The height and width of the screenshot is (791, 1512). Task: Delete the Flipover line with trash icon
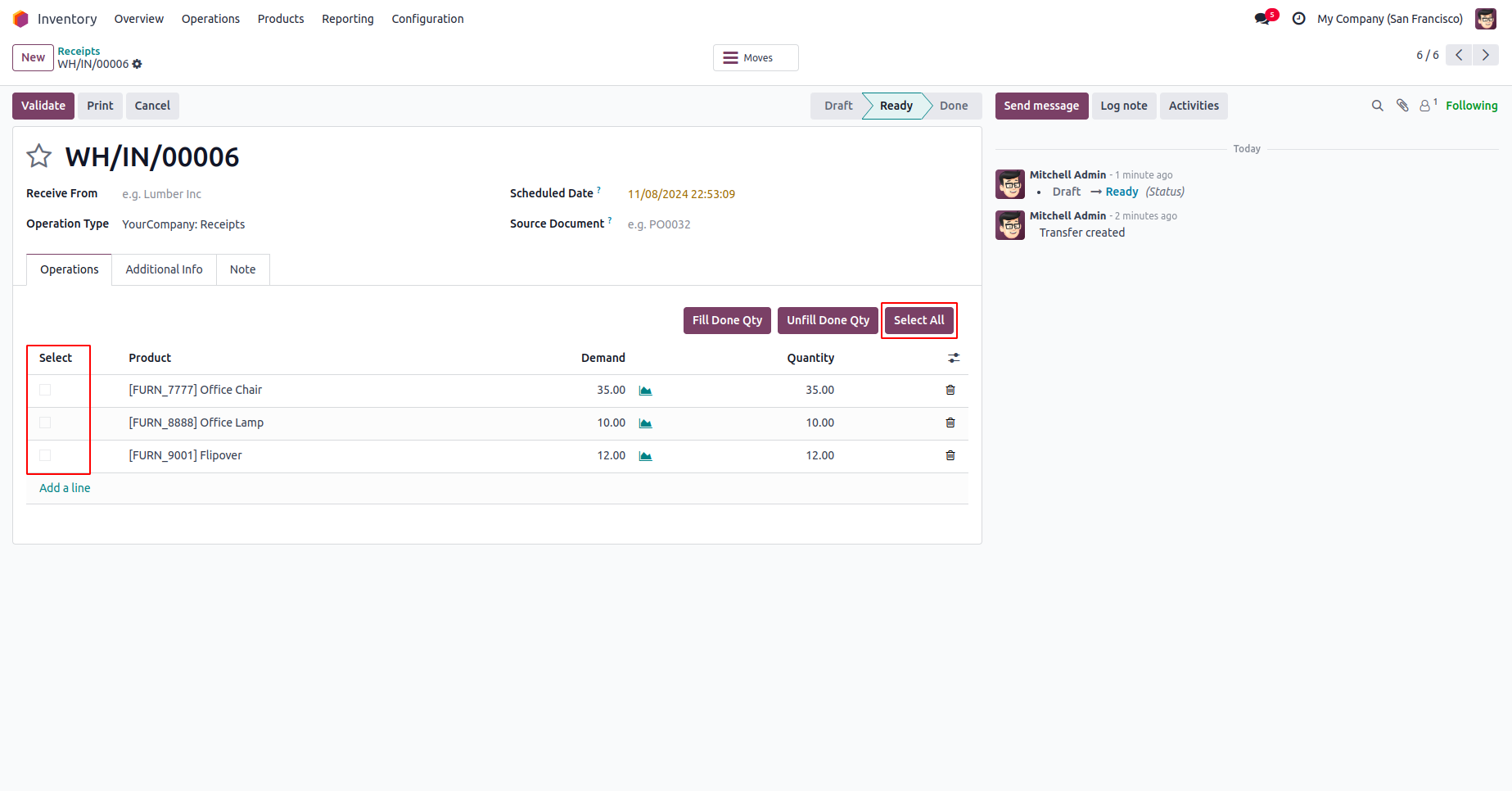point(950,455)
